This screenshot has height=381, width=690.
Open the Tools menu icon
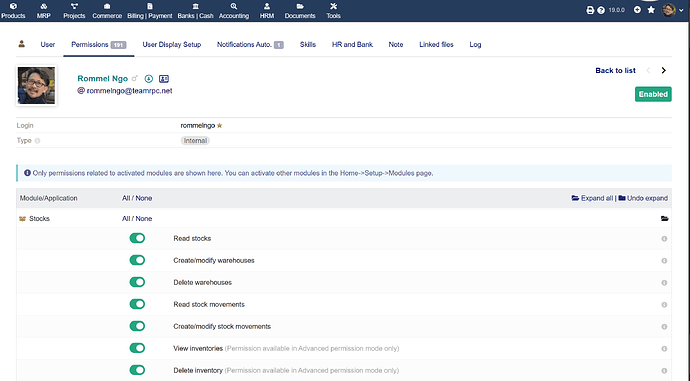point(333,11)
